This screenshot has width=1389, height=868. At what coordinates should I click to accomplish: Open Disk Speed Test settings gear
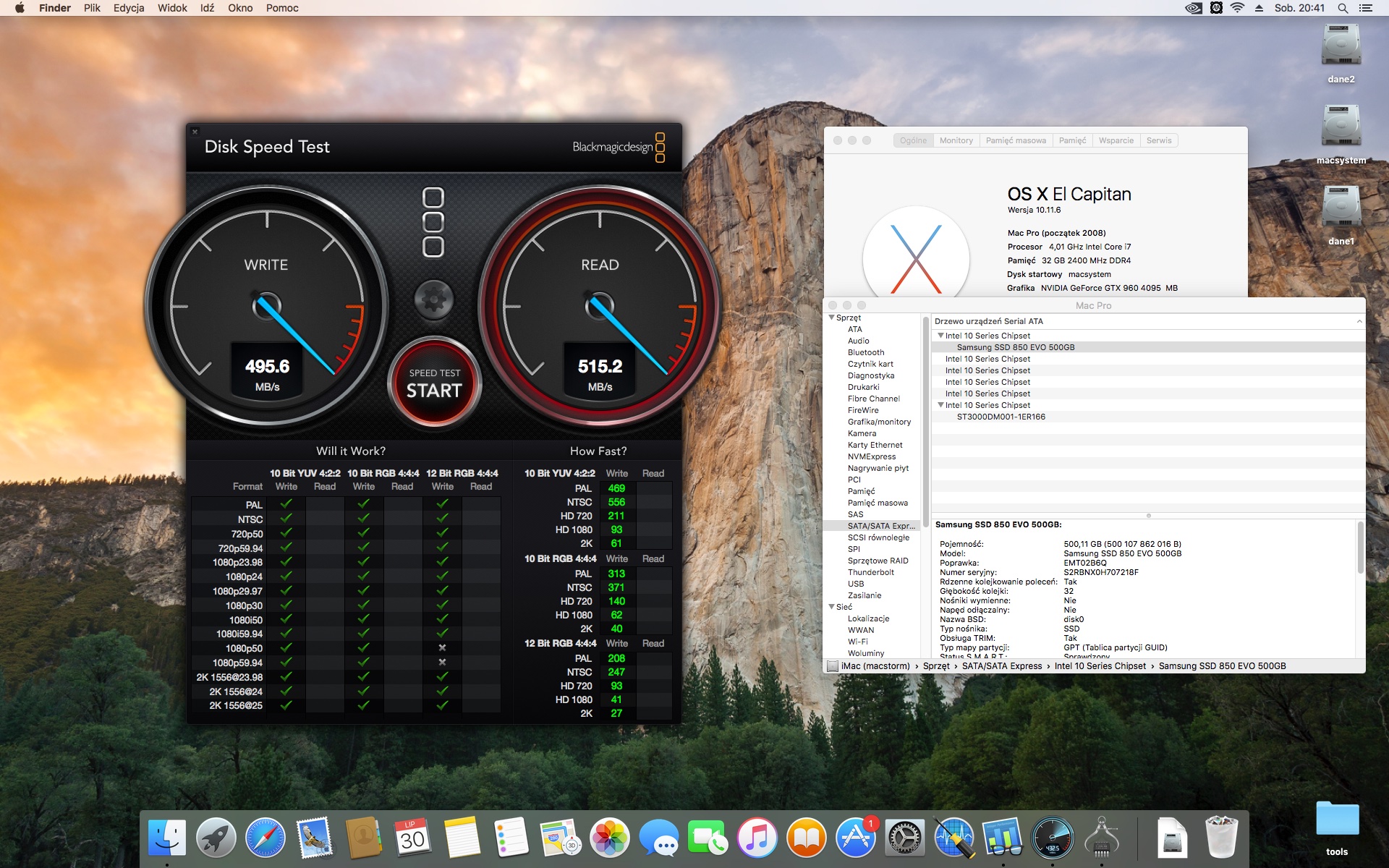click(433, 299)
